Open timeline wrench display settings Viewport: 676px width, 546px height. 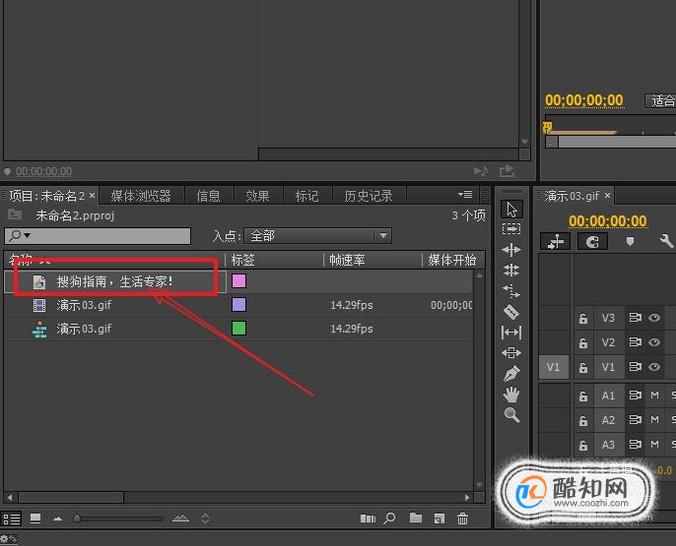point(666,241)
